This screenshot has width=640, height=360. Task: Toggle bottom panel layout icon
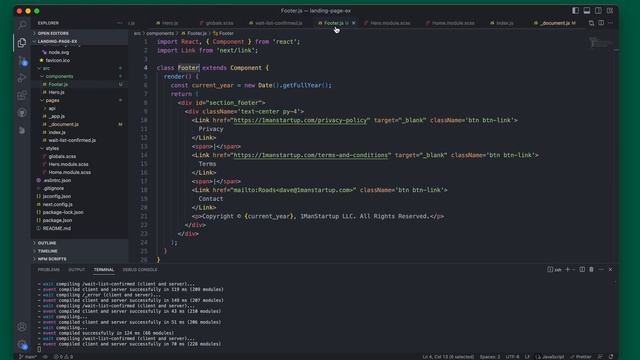[x=587, y=11]
